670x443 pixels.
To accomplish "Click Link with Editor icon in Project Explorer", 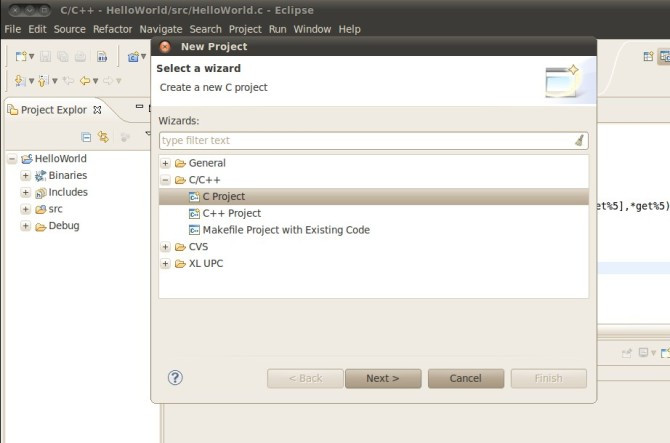I will click(103, 137).
